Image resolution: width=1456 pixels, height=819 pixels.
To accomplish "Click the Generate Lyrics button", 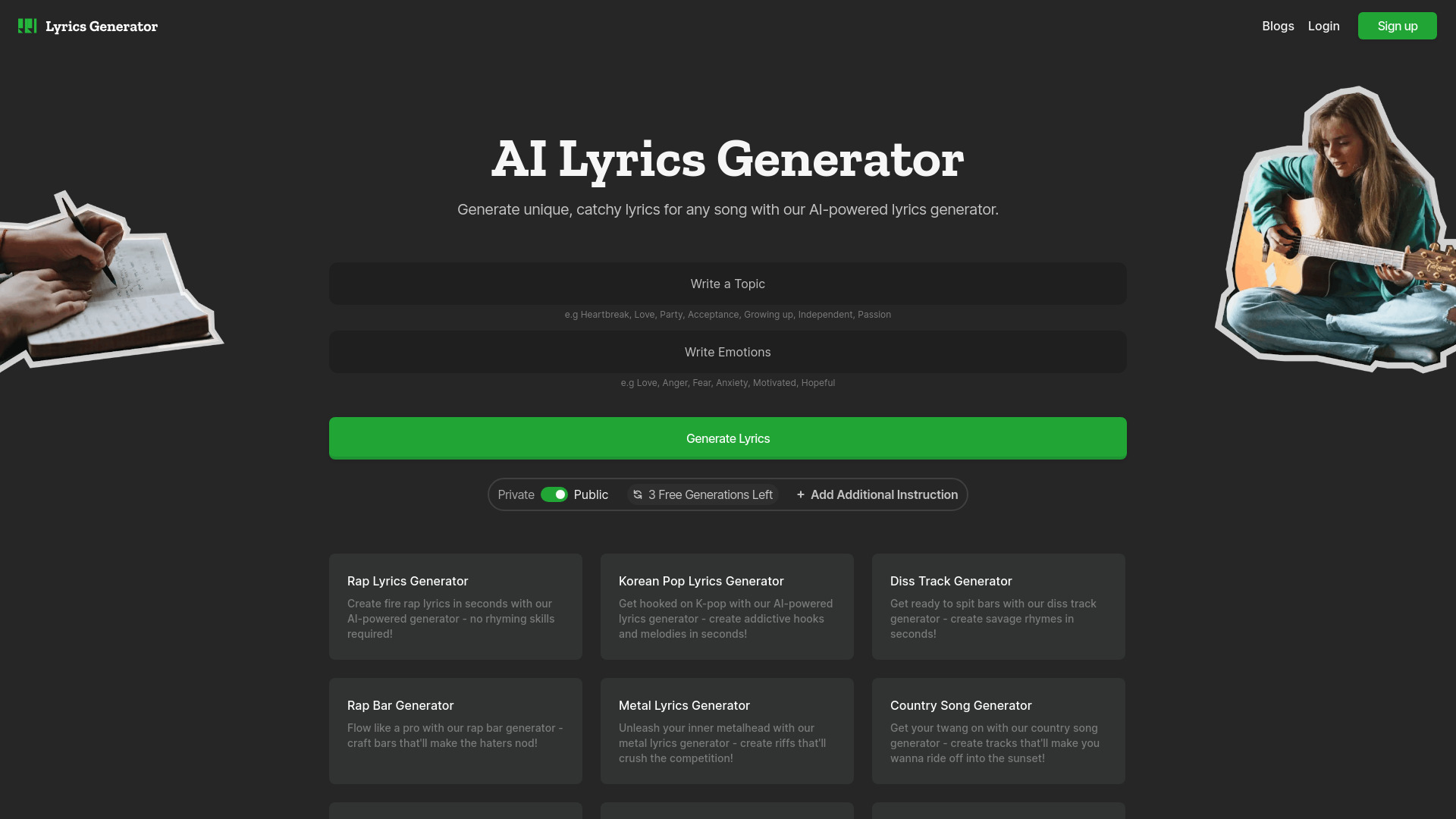I will (x=728, y=438).
